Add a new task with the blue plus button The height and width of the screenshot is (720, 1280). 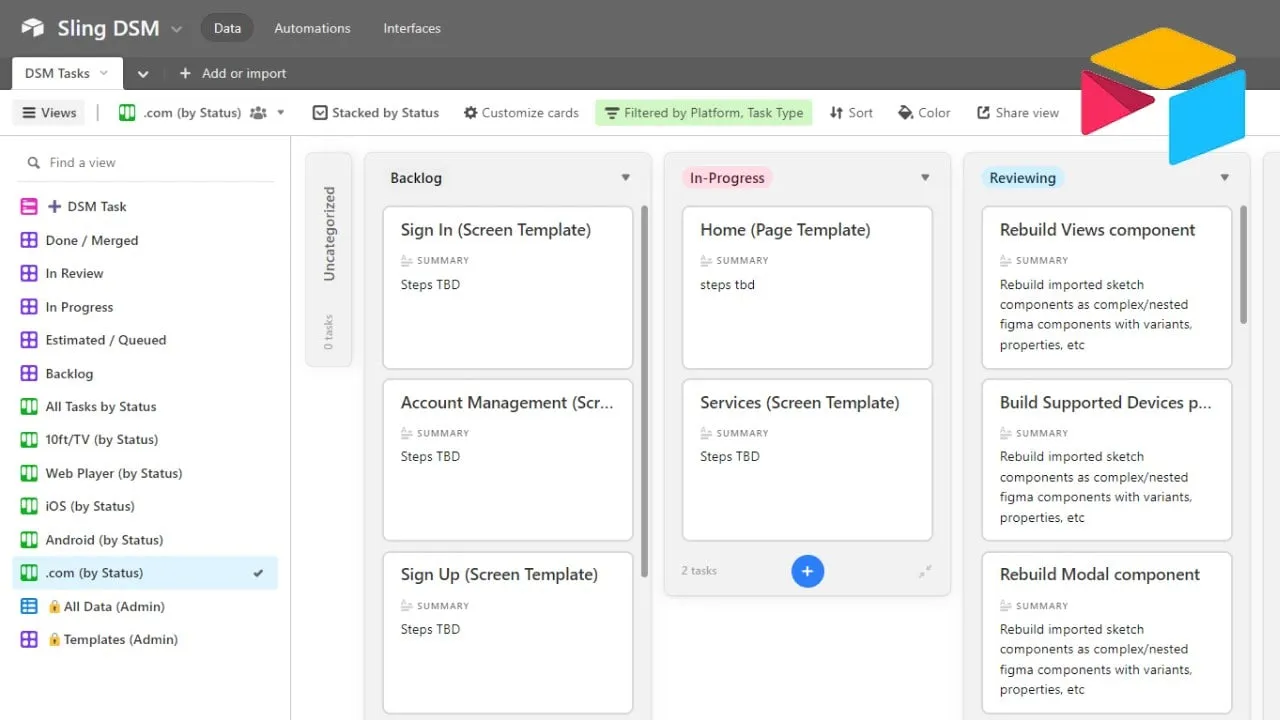pos(807,571)
